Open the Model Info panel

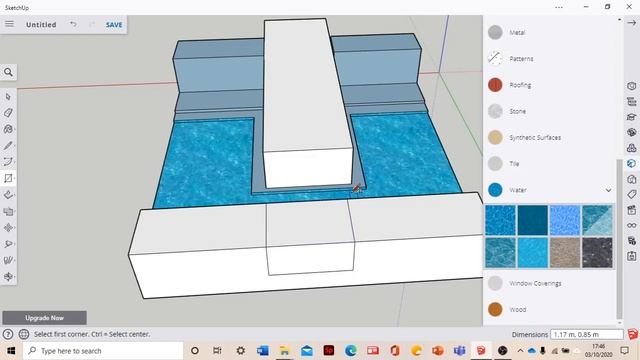pos(631,241)
